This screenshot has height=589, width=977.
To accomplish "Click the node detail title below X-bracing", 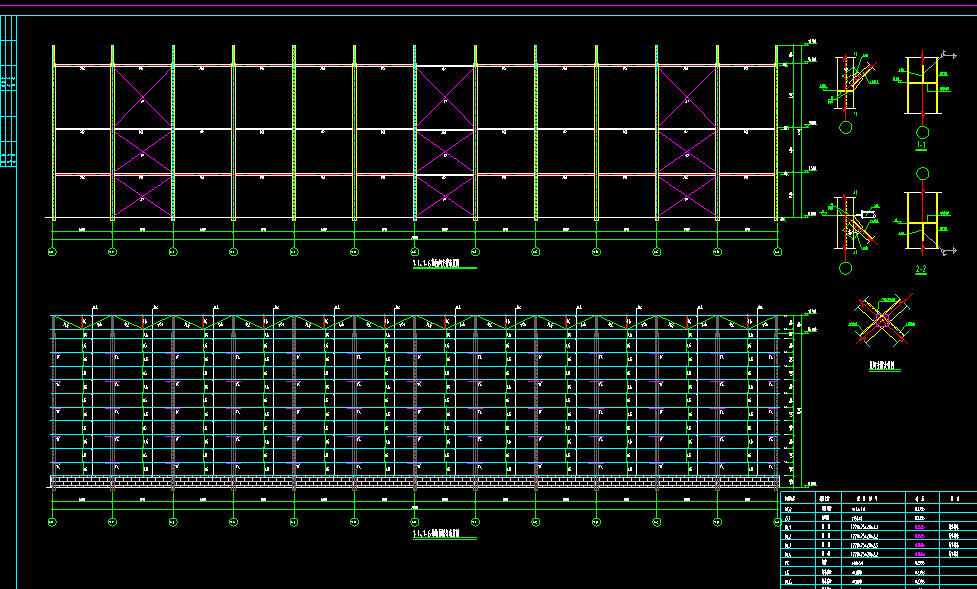I will [880, 366].
